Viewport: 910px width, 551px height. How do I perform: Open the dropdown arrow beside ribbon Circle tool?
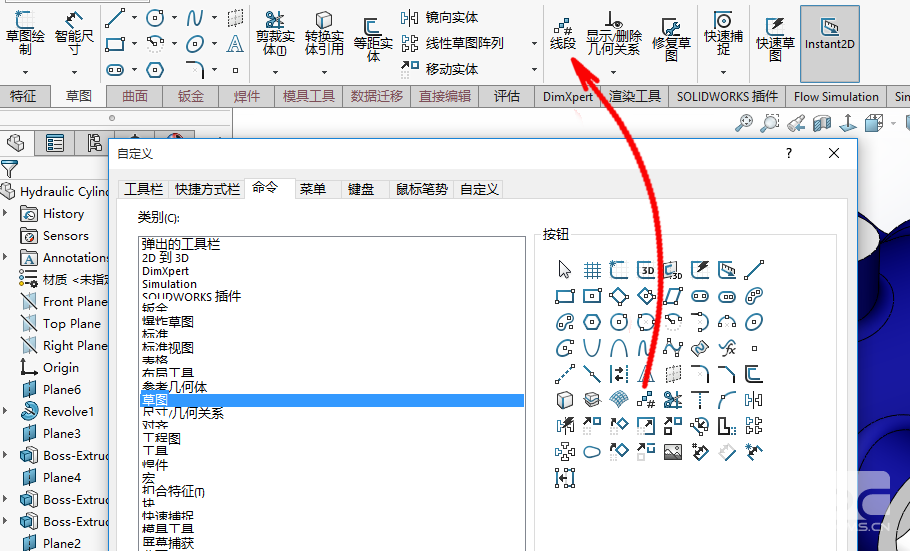point(174,18)
